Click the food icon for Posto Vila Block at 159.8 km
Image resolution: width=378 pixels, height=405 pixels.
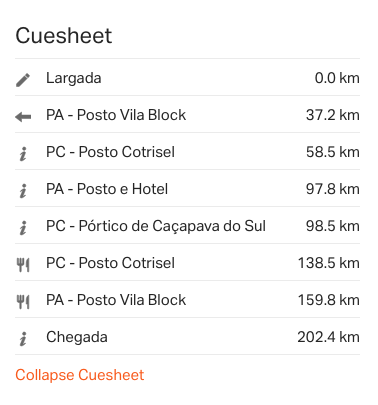coord(23,302)
